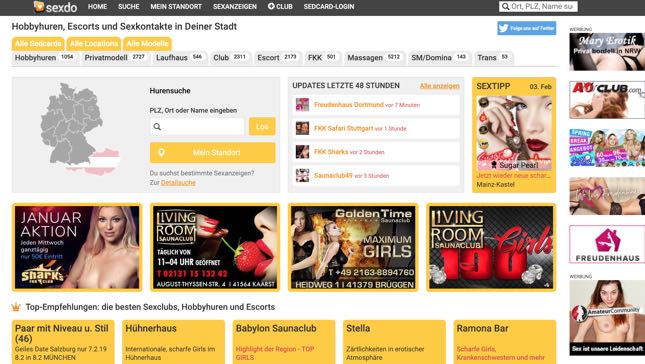Select the Alle Locations tab
This screenshot has width=645, height=364.
pos(93,44)
